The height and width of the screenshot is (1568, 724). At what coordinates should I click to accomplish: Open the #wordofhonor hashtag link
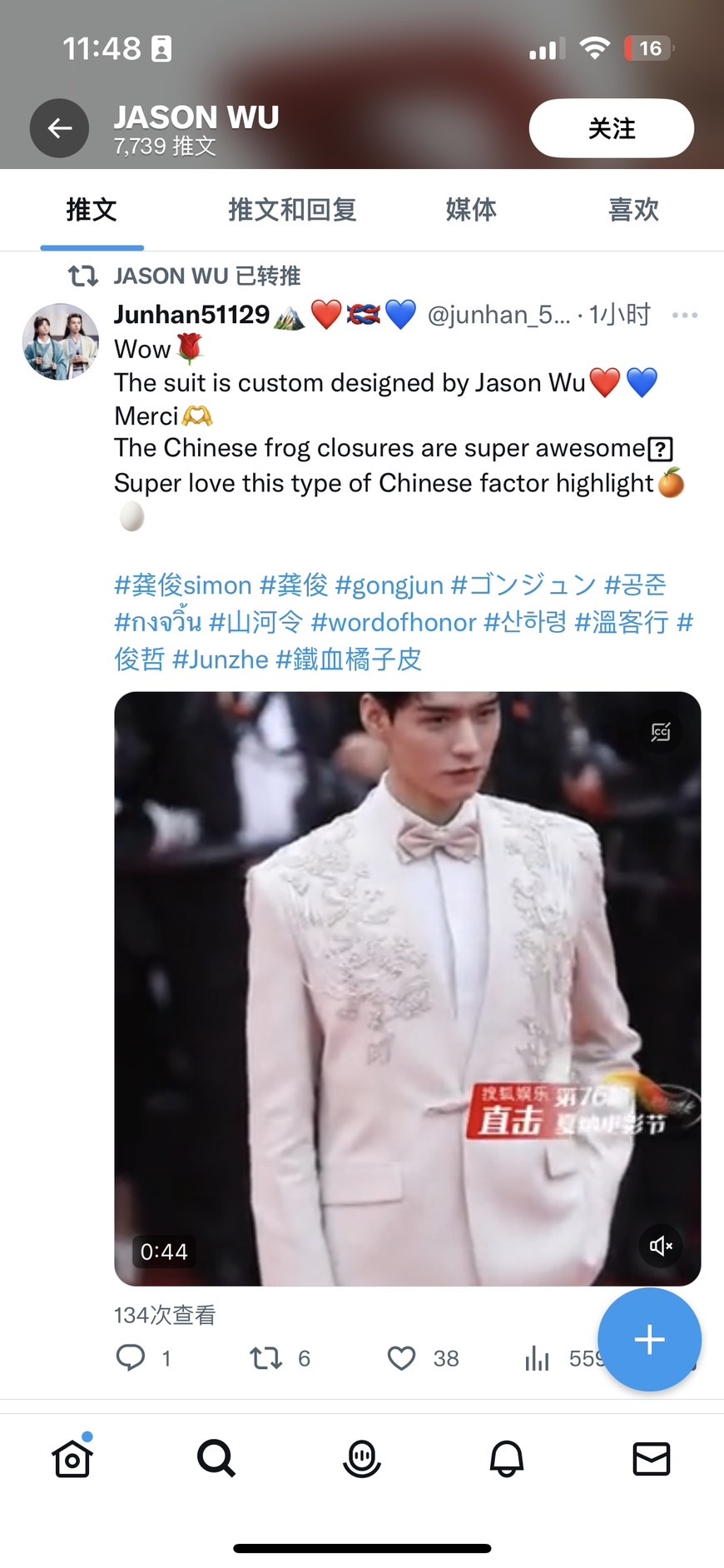(394, 622)
